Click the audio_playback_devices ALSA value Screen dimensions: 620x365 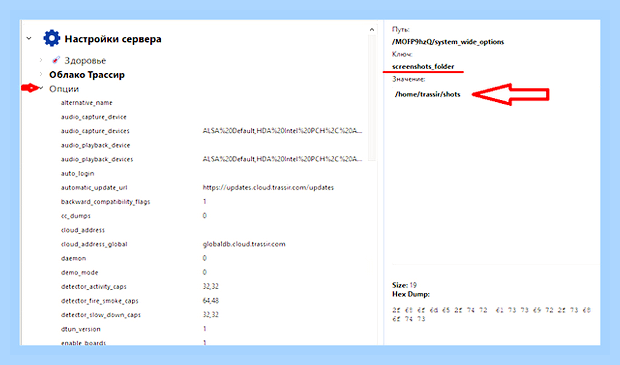click(282, 159)
